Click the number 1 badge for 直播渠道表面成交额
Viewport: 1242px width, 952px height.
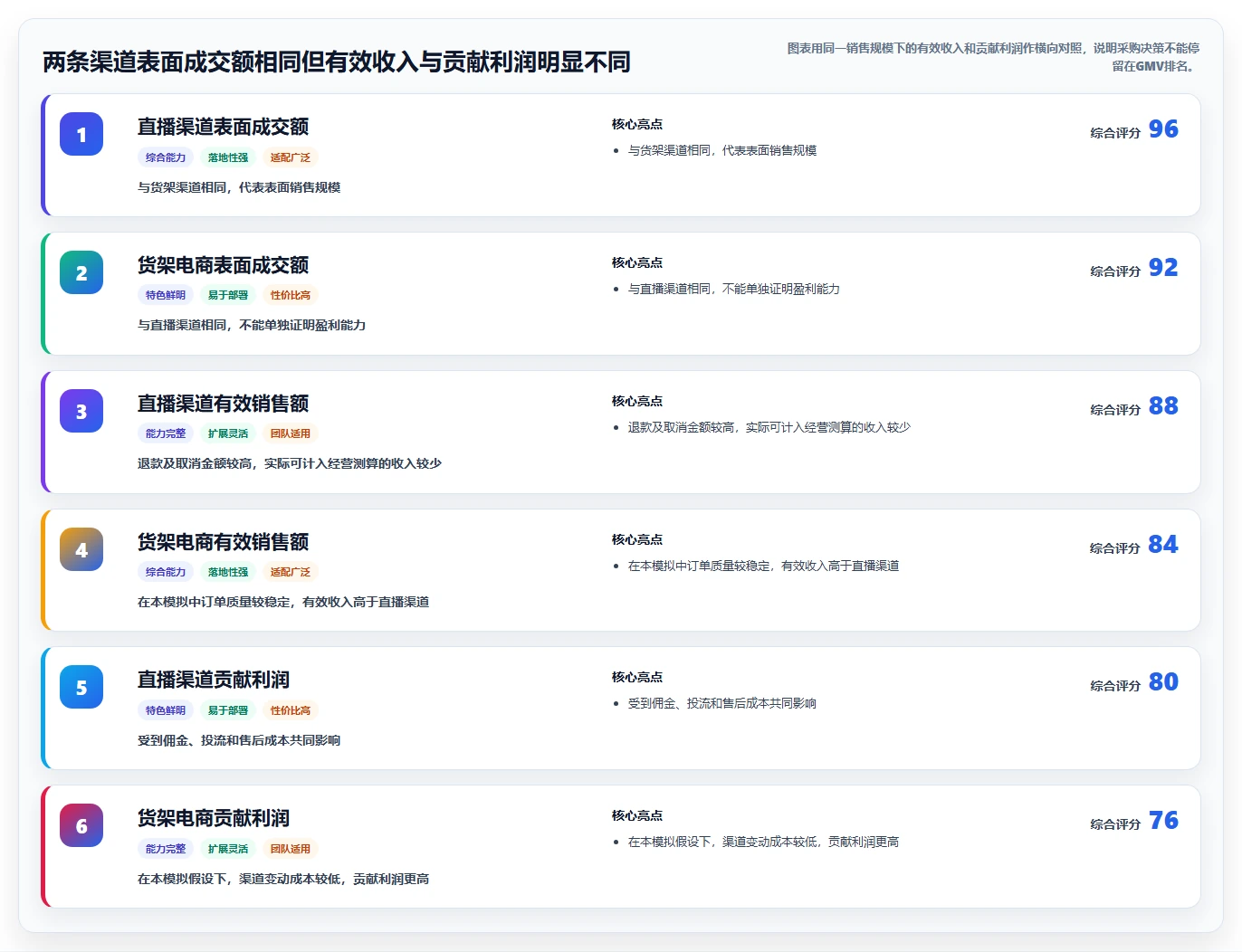tap(81, 134)
